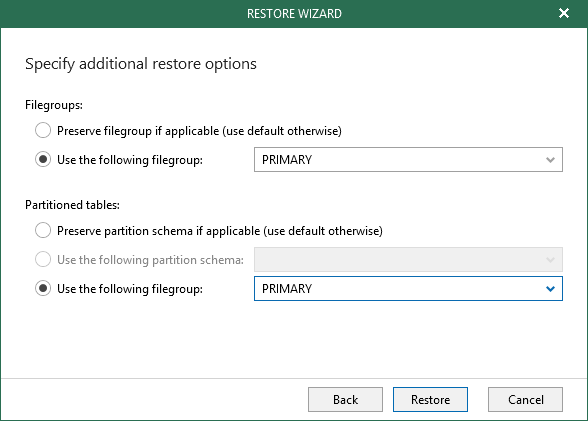Click PRIMARY text in Filegroups combo box

tap(287, 160)
